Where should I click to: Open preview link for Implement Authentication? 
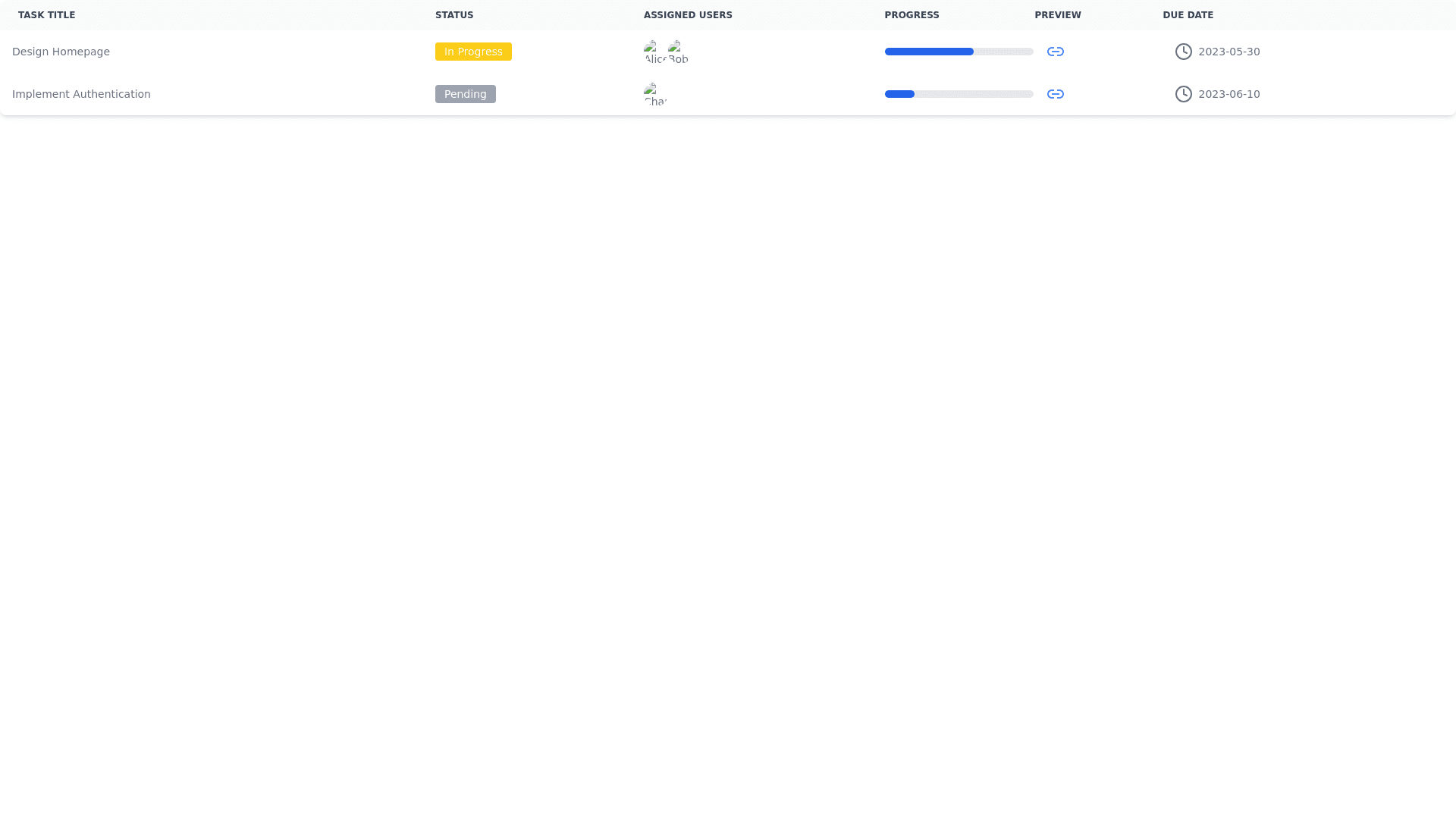(1055, 94)
